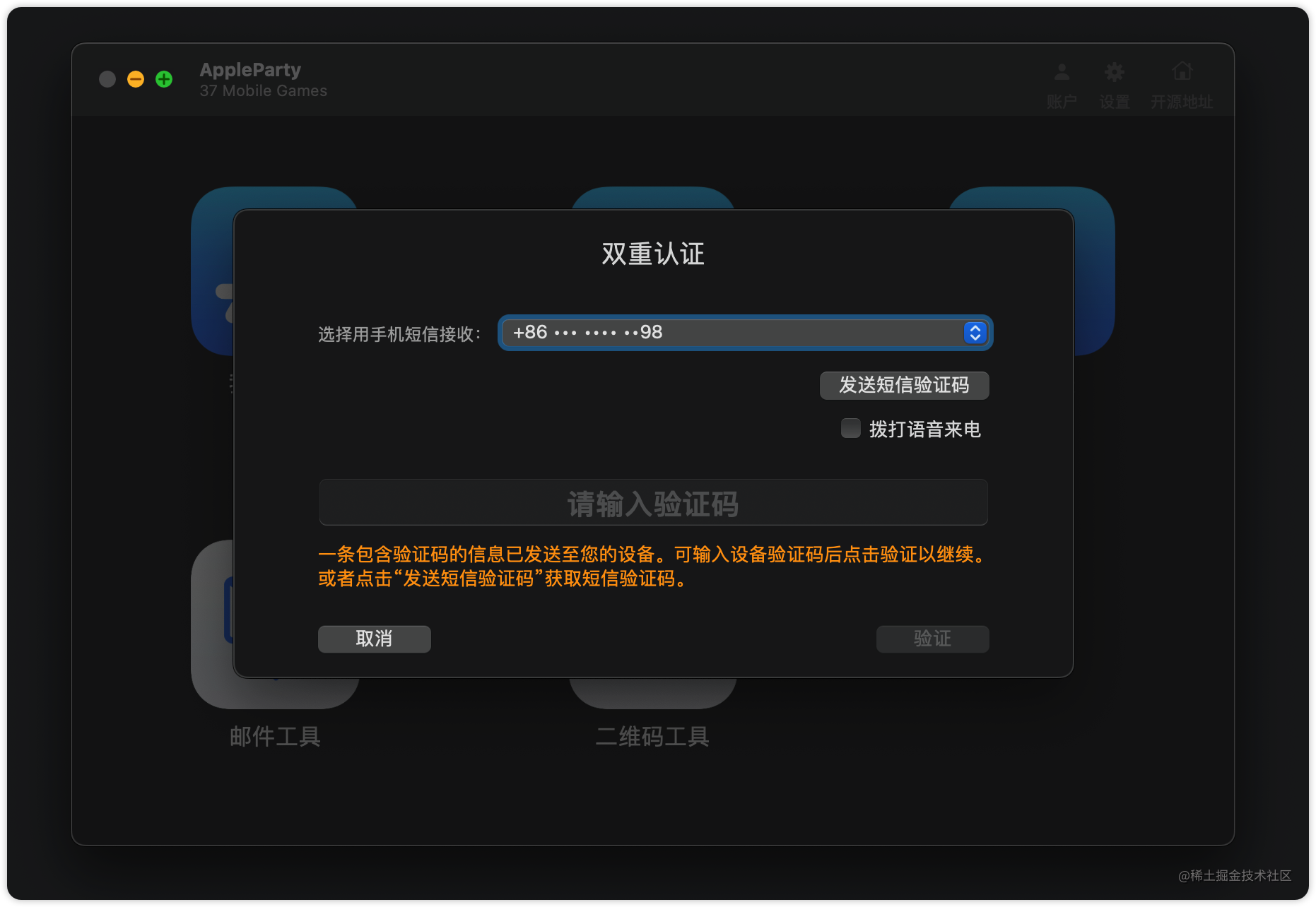Select the 二维码工具 section label
Image resolution: width=1316 pixels, height=907 pixels.
(x=652, y=736)
